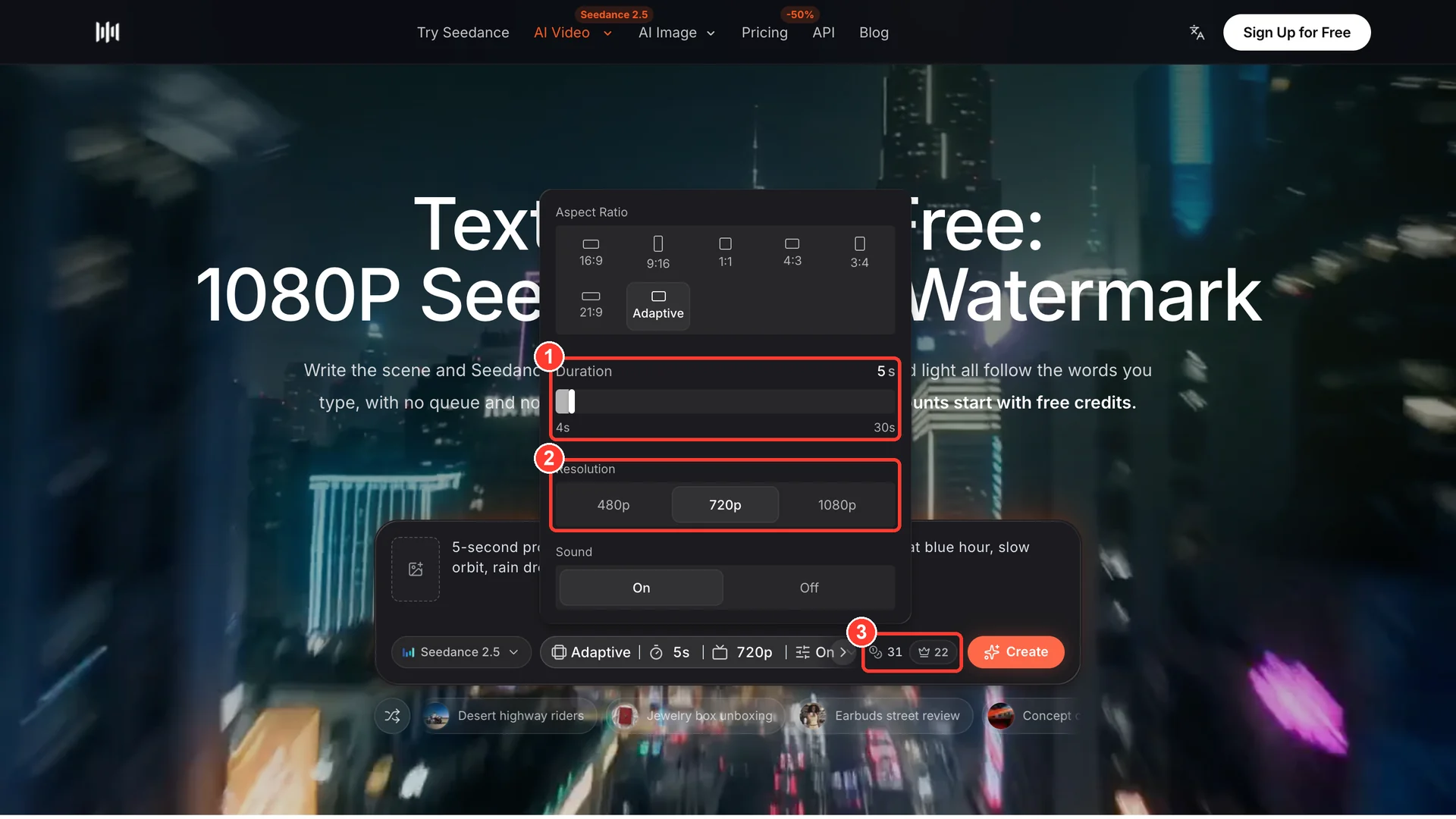The width and height of the screenshot is (1456, 819).
Task: Select the Jewelry box unboxing prompt
Action: pos(695,716)
